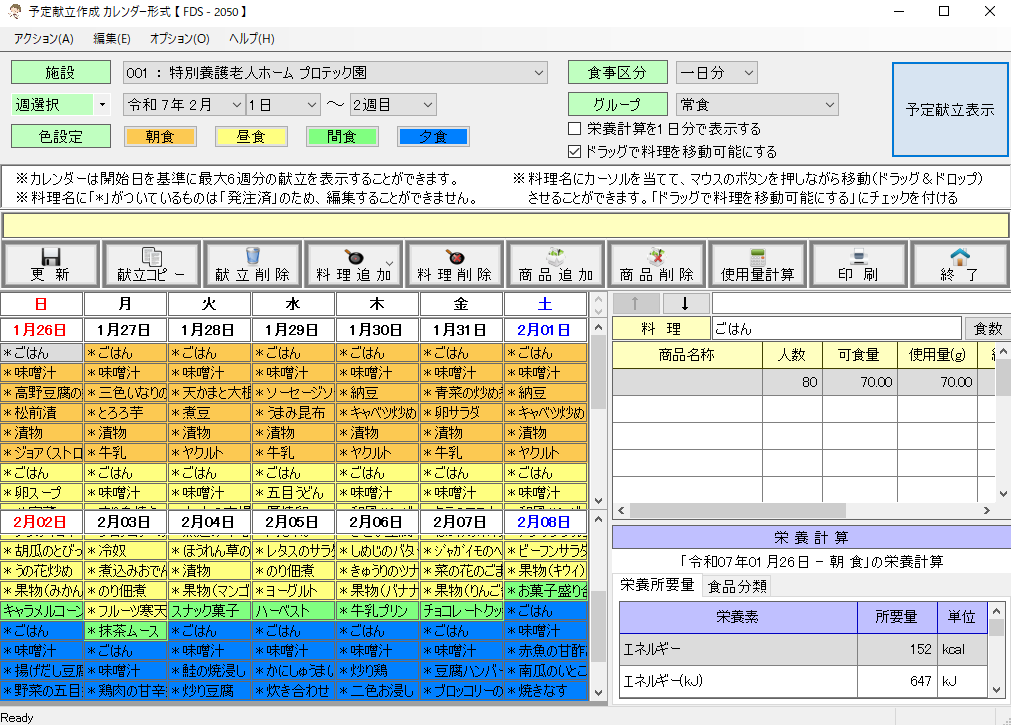Click the 献立削除 trash icon to delete menu
The image size is (1011, 725).
(252, 263)
